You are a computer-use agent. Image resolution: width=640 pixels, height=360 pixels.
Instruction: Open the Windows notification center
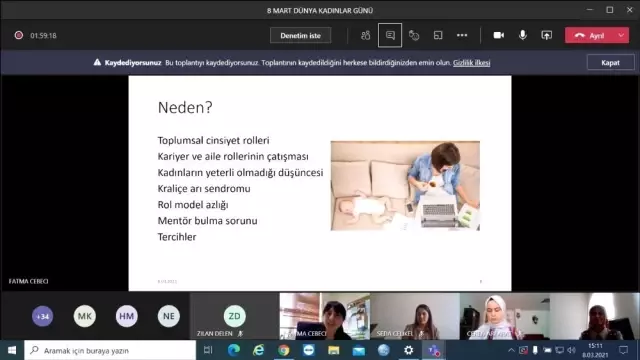(x=624, y=350)
